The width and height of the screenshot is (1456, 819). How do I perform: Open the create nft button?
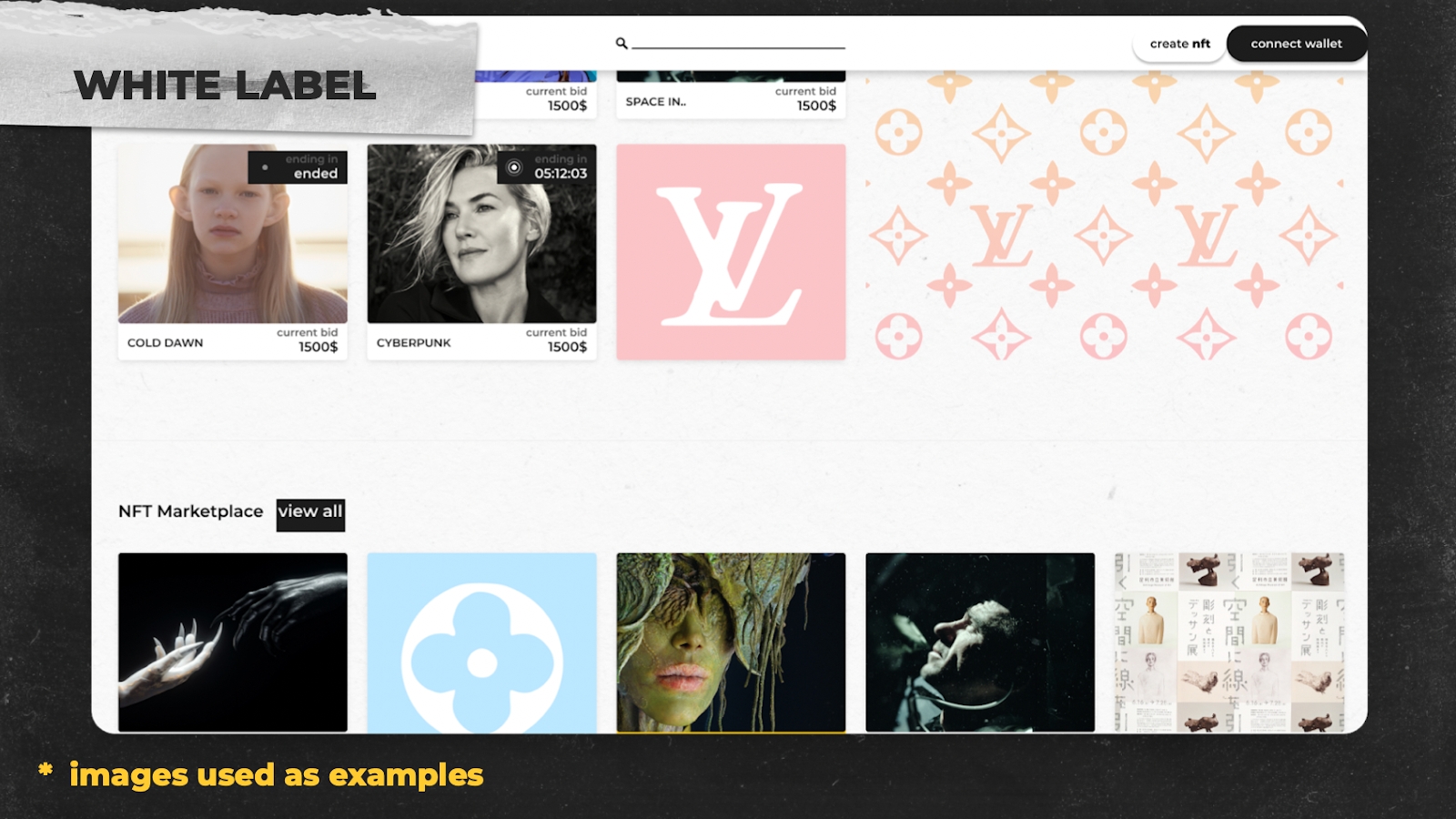tap(1179, 44)
